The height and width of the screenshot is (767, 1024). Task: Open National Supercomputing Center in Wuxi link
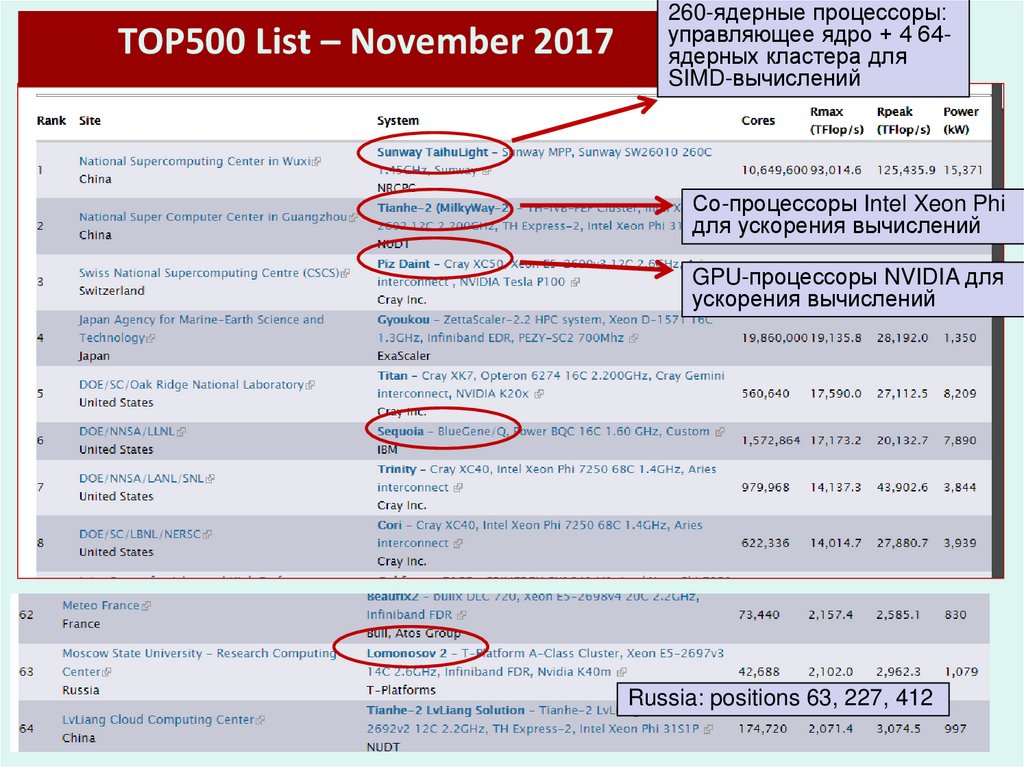[194, 161]
